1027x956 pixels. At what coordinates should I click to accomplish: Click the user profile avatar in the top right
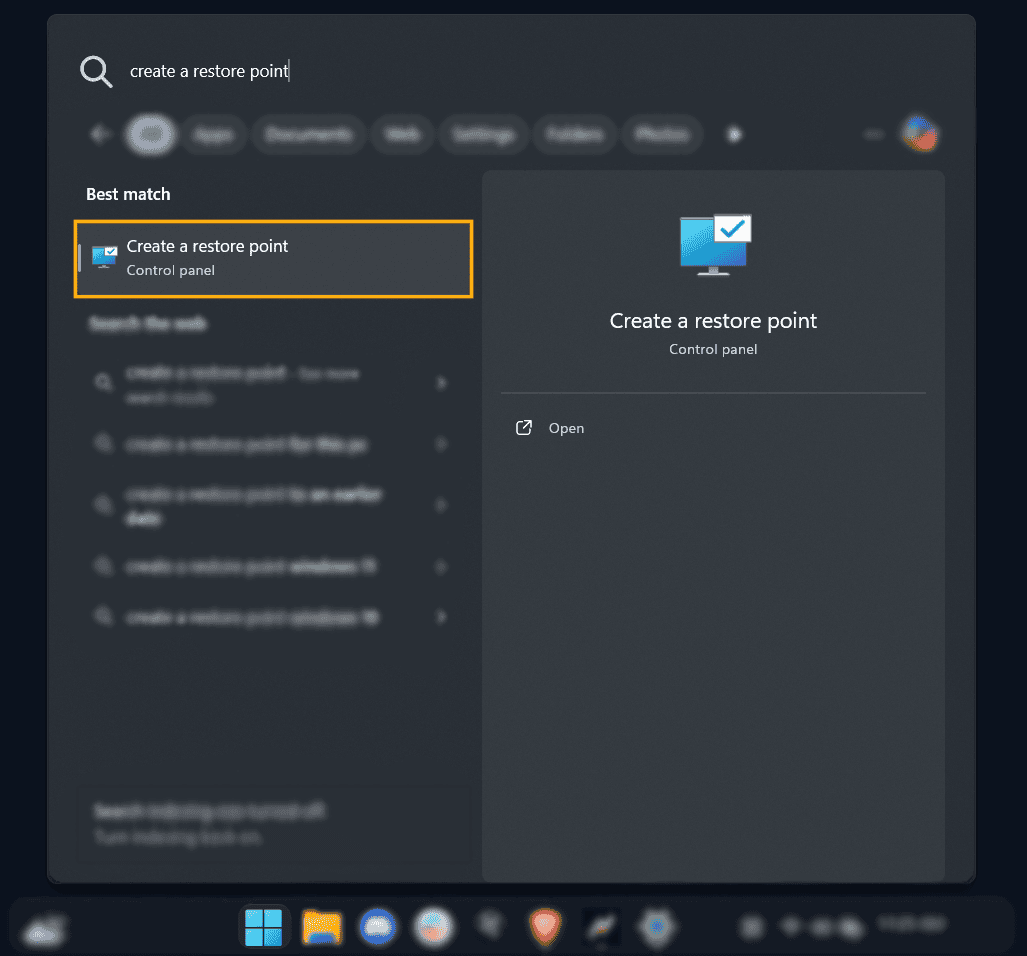point(919,133)
